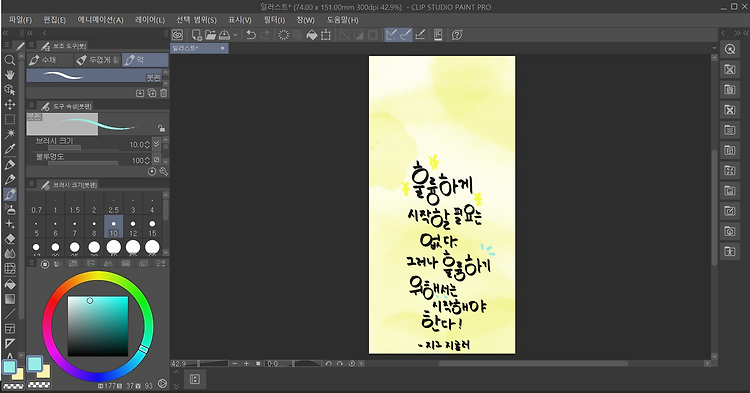Select the Zoom magnifier tool
This screenshot has width=750, height=393.
[10, 60]
